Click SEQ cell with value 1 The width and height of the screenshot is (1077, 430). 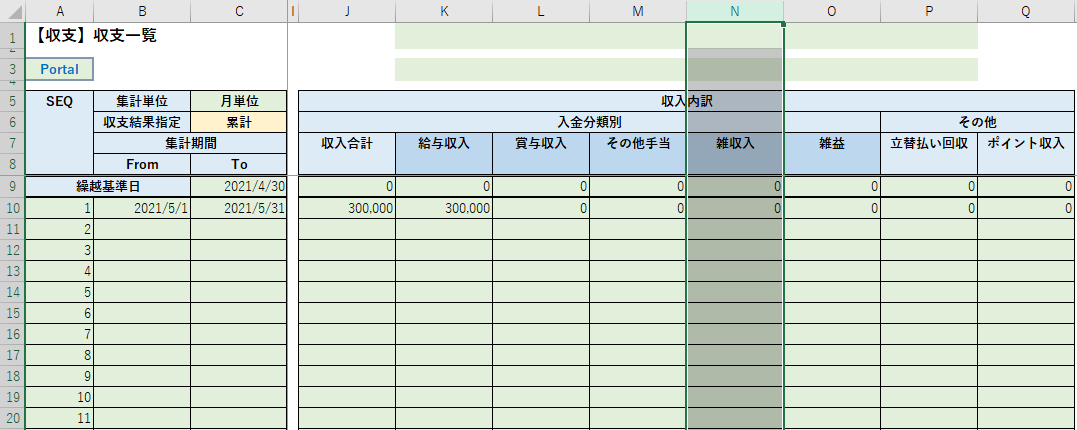59,207
